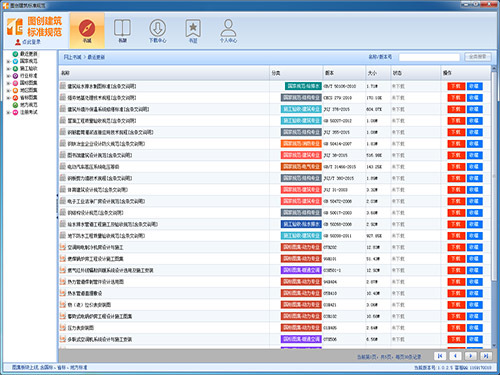Image resolution: width=500 pixels, height=375 pixels.
Task: Go to the previous page of results
Action: coord(455,356)
